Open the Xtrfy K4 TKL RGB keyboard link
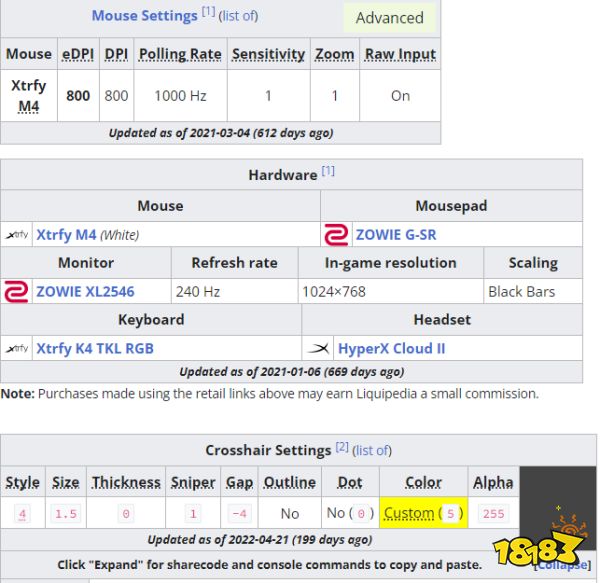600x583 pixels. 95,348
